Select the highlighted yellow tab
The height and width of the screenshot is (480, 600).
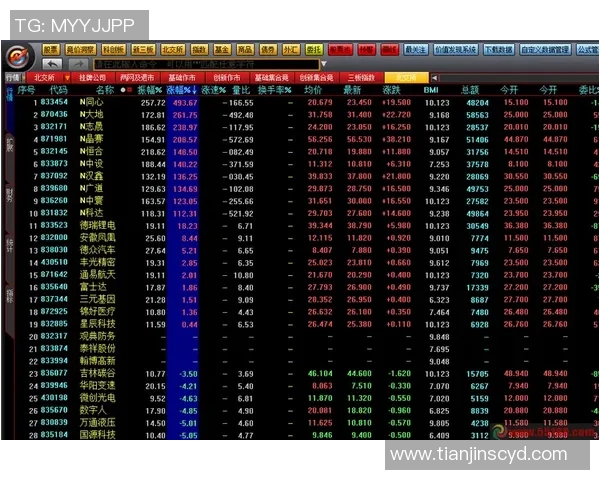406,78
